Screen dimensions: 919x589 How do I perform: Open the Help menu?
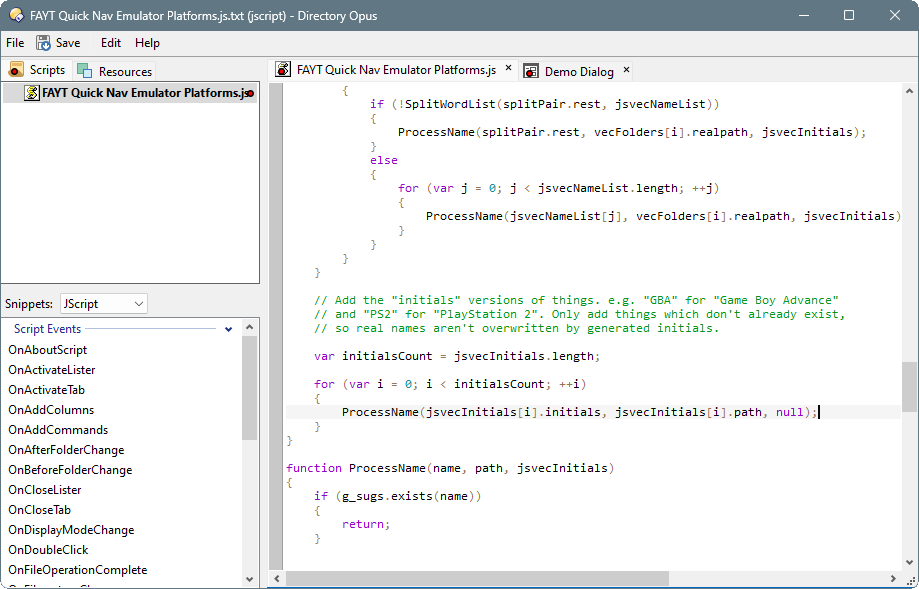147,43
